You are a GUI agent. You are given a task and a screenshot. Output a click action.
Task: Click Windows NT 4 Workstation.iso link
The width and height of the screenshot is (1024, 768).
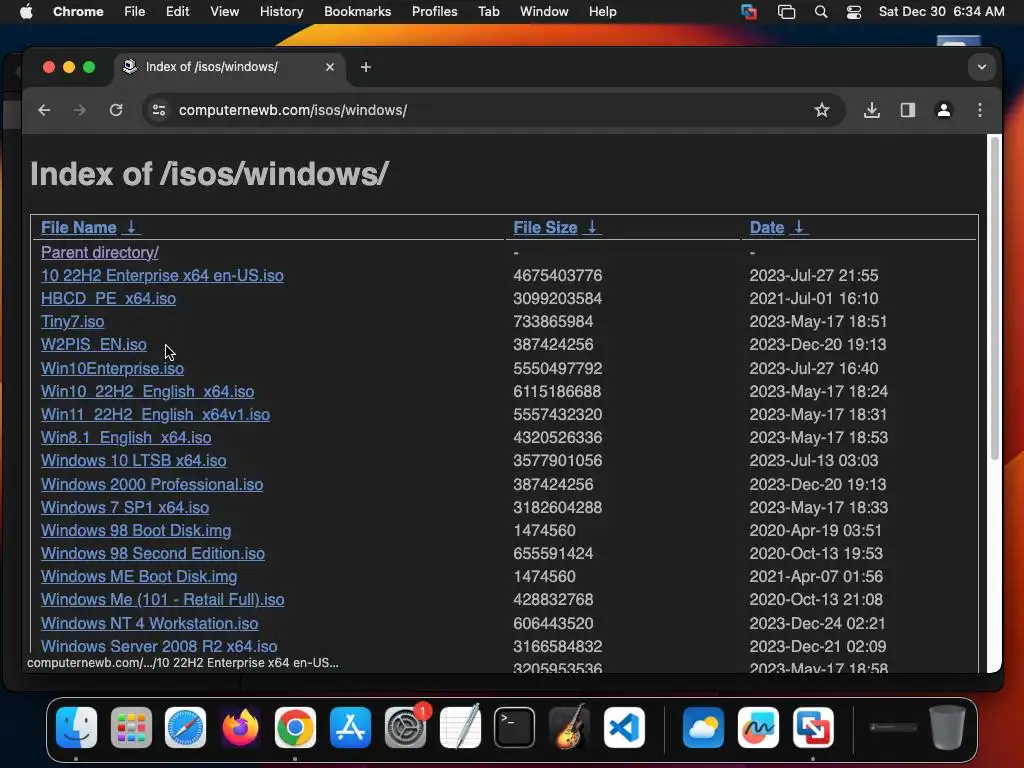(150, 624)
